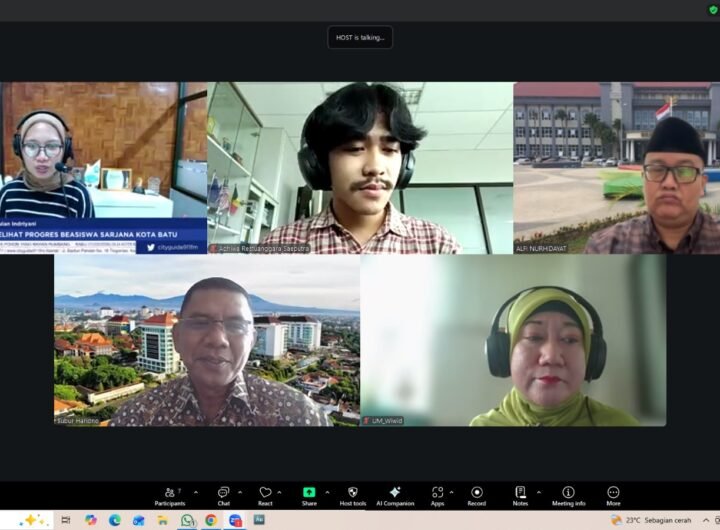Viewport: 720px width, 530px height.
Task: Open WhatsApp from the taskbar
Action: (x=187, y=520)
